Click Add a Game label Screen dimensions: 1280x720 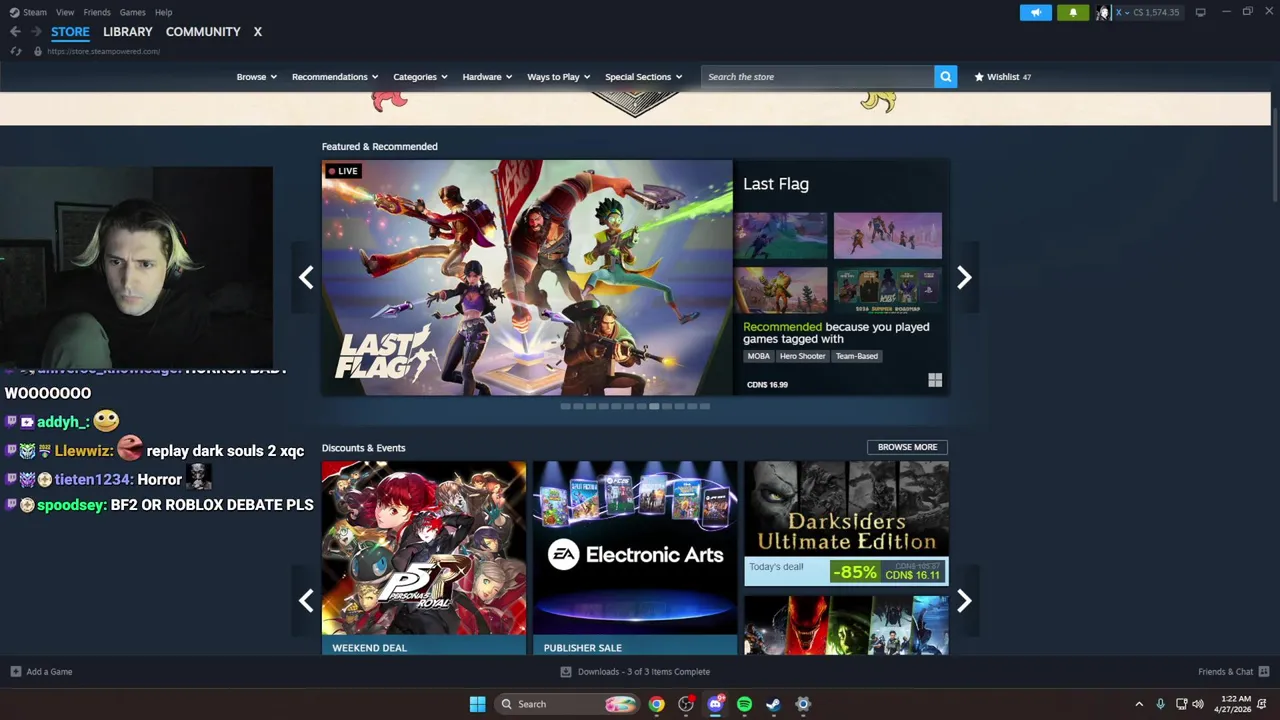click(x=49, y=672)
